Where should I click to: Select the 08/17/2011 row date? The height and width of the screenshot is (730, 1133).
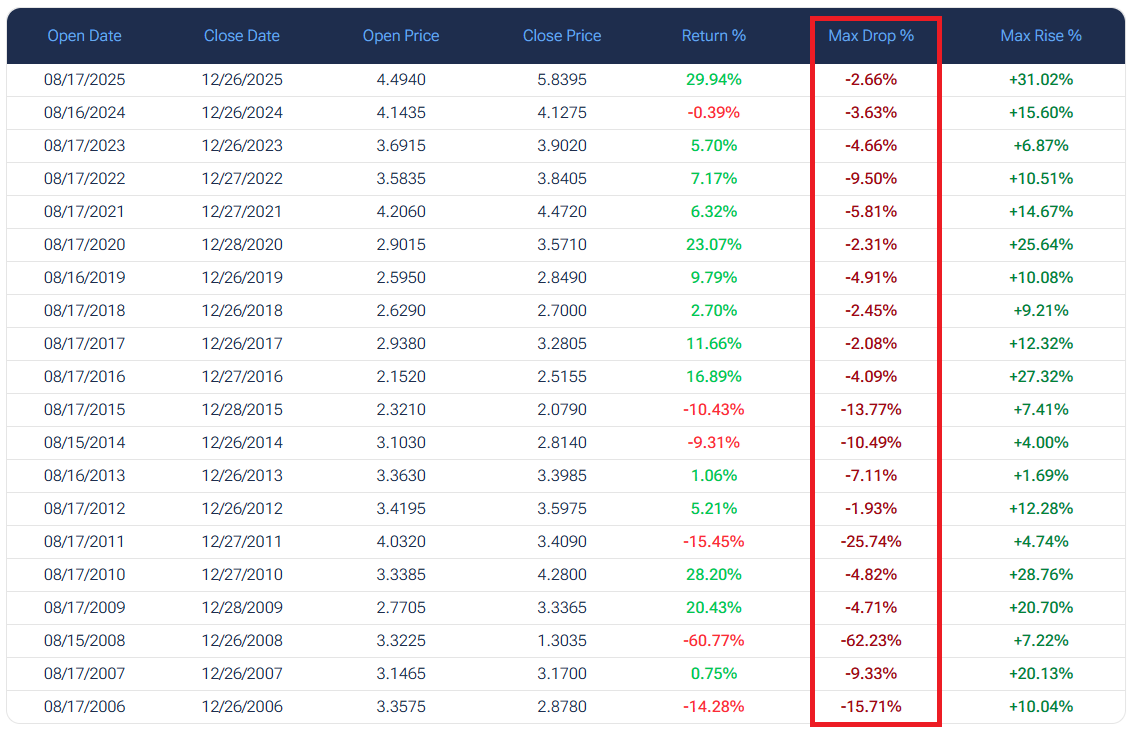pos(84,541)
